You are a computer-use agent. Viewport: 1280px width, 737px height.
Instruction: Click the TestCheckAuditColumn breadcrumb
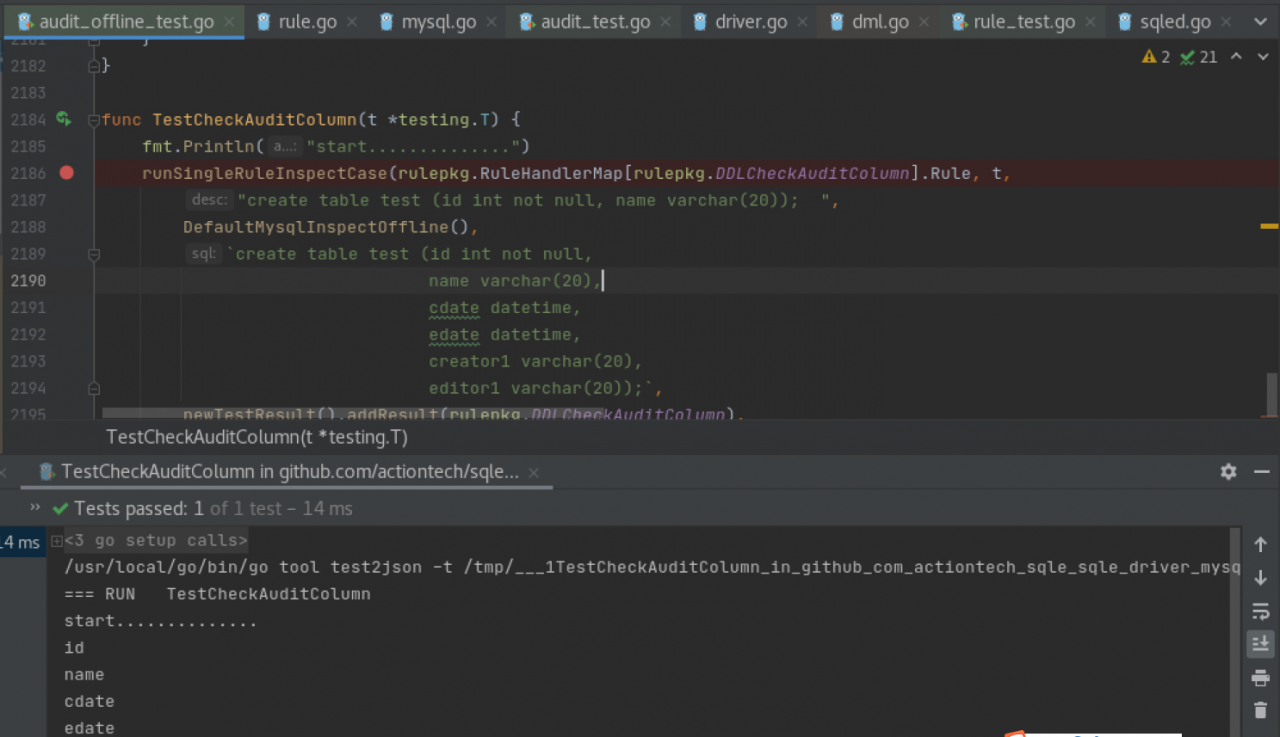click(x=257, y=437)
